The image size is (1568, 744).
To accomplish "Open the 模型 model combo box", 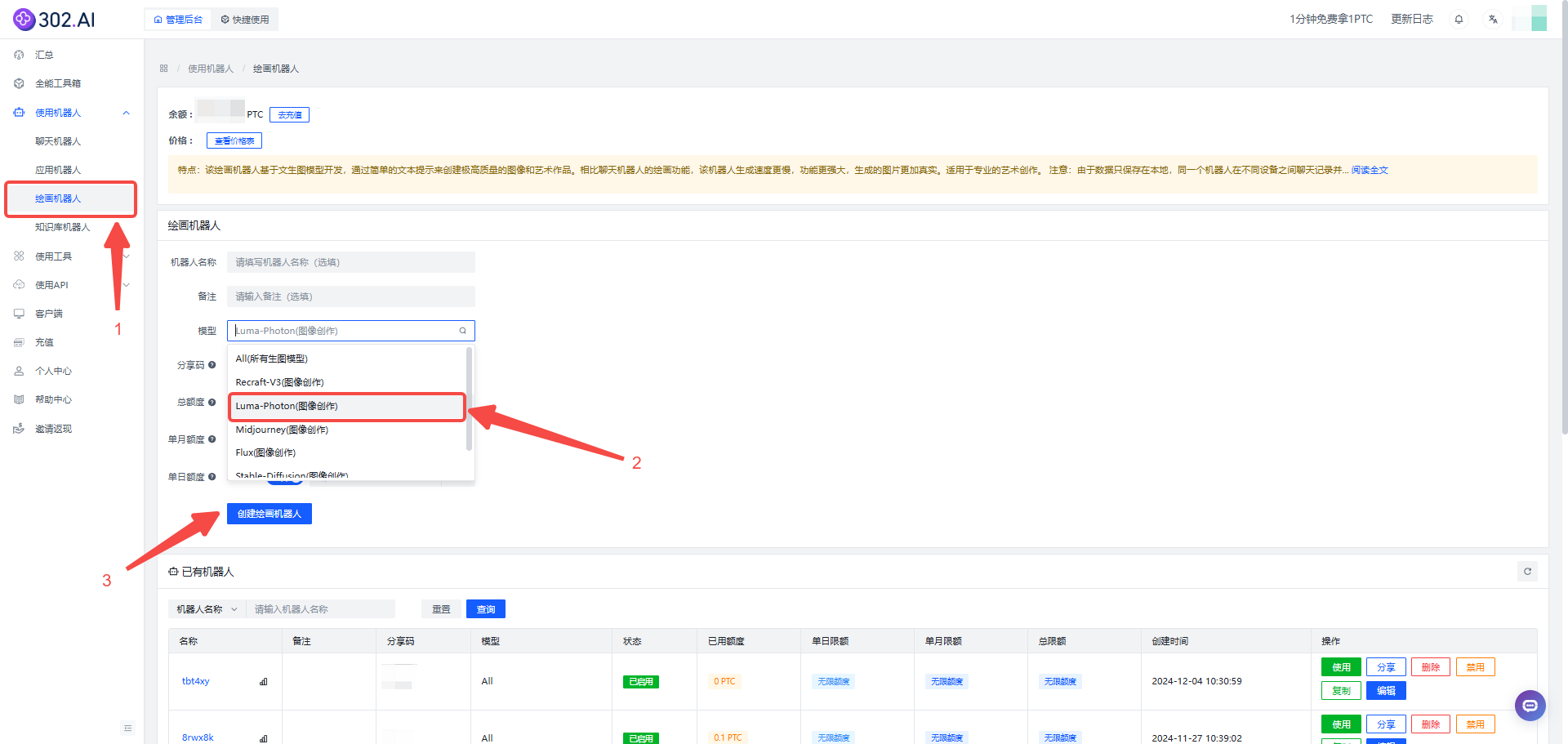I will 350,331.
